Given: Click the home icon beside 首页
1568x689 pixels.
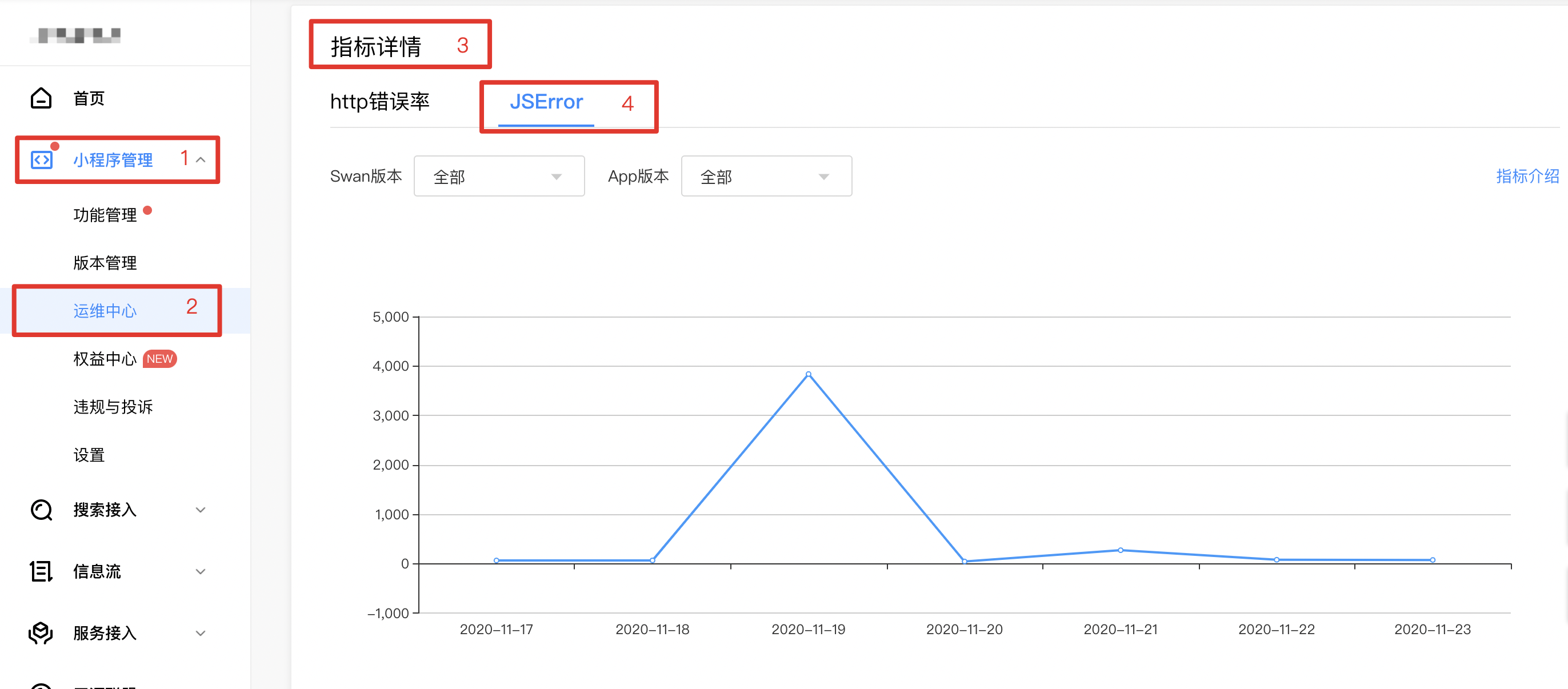Looking at the screenshot, I should (41, 98).
